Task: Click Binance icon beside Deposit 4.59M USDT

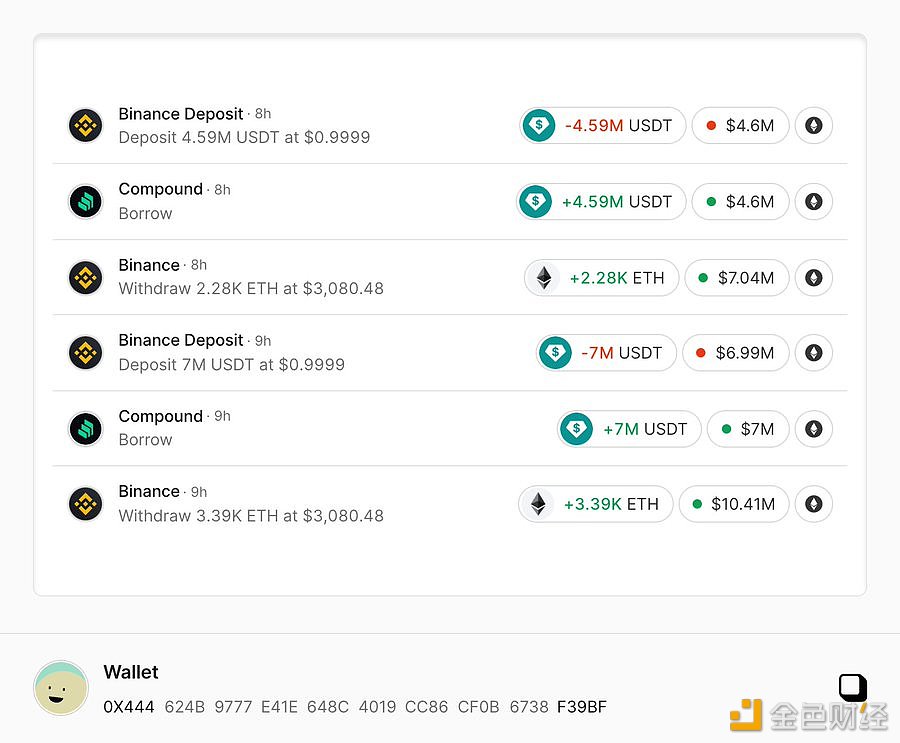Action: coord(86,125)
